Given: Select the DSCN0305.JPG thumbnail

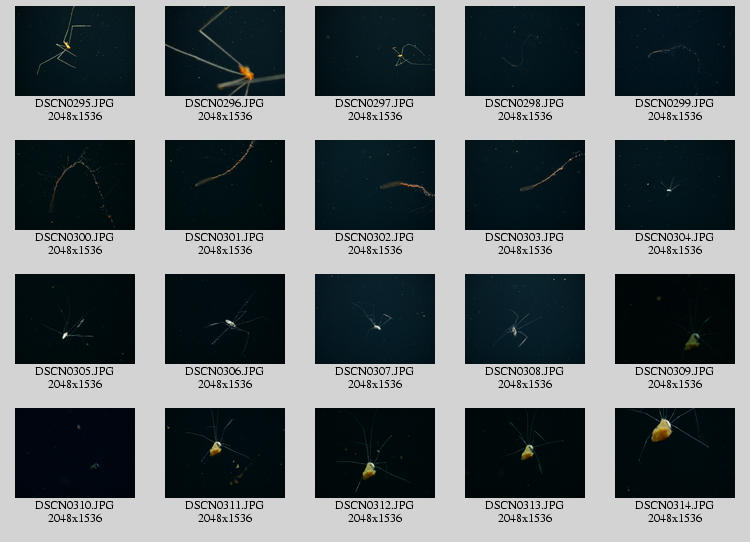Looking at the screenshot, I should [x=75, y=319].
